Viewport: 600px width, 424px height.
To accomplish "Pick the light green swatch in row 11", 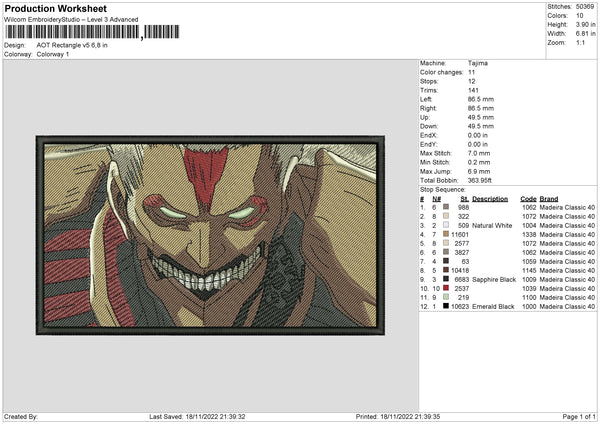I will (x=446, y=297).
